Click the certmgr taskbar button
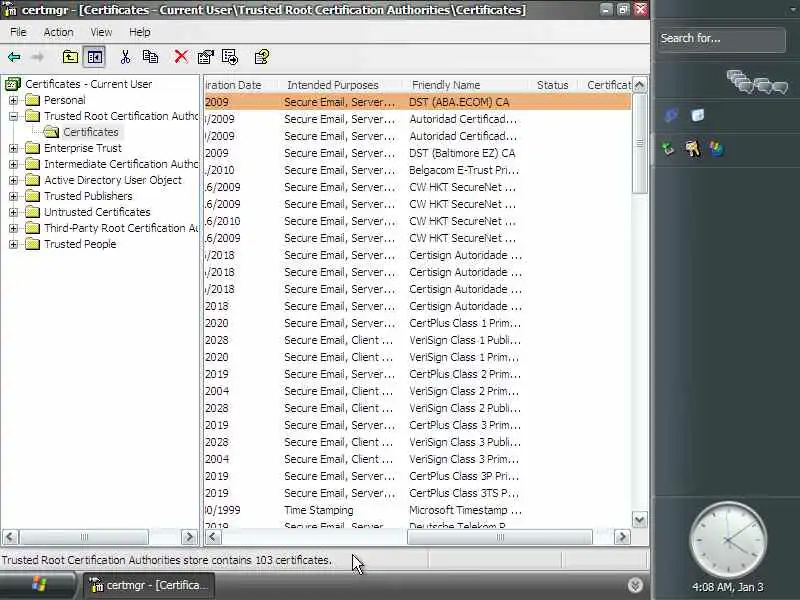Screen dimensions: 800x600 coord(147,585)
